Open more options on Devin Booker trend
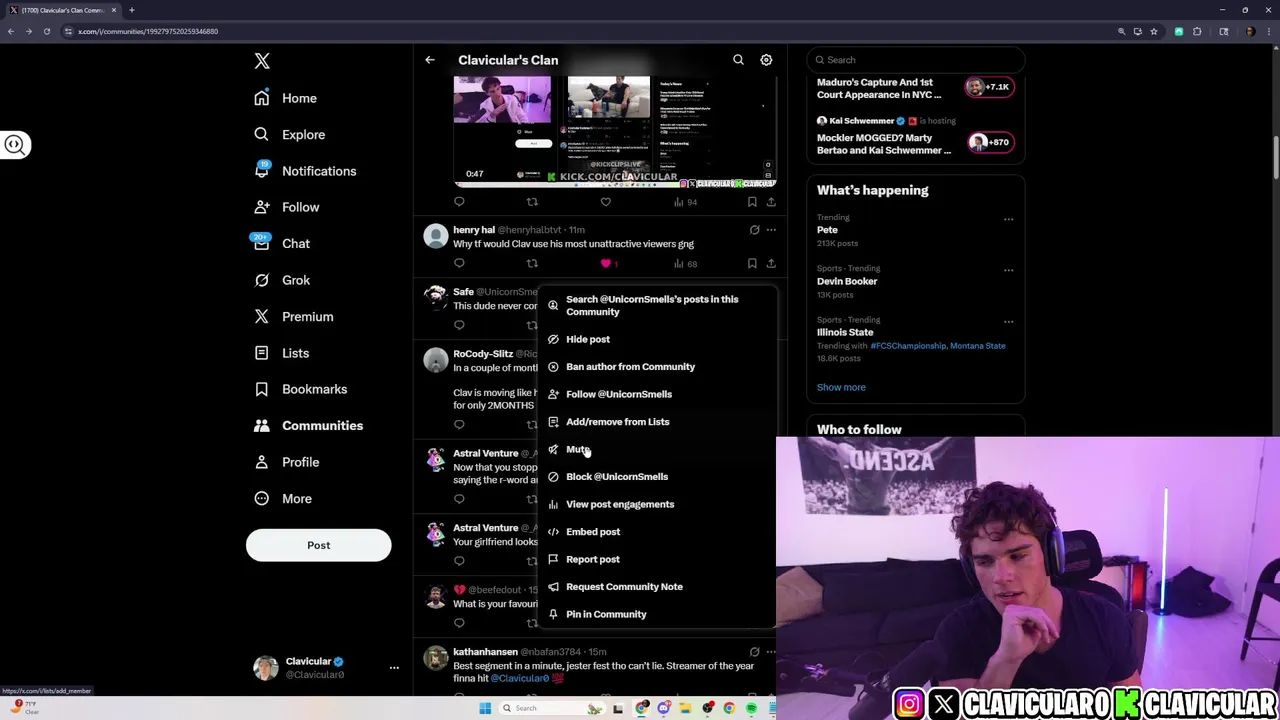 [1008, 270]
